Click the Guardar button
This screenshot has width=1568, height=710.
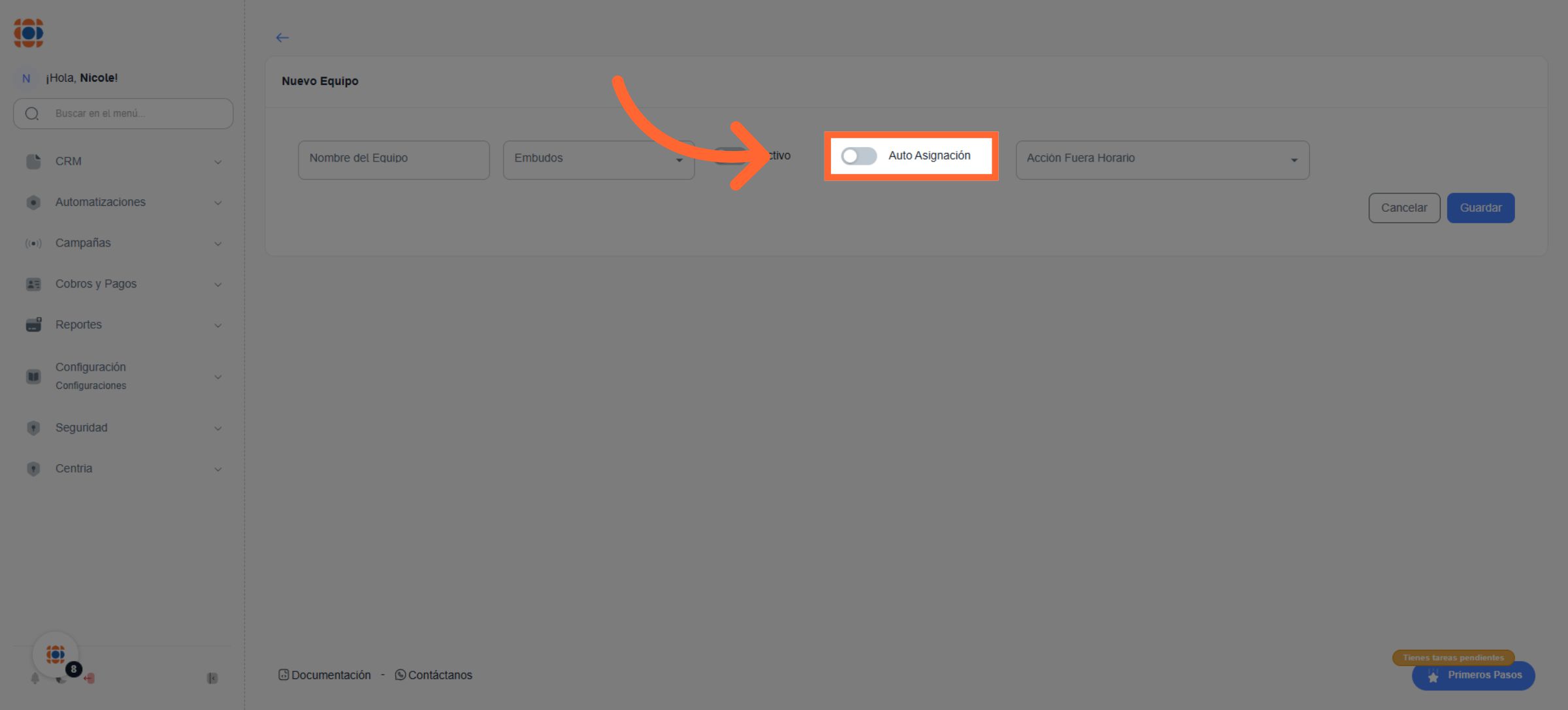(x=1480, y=208)
